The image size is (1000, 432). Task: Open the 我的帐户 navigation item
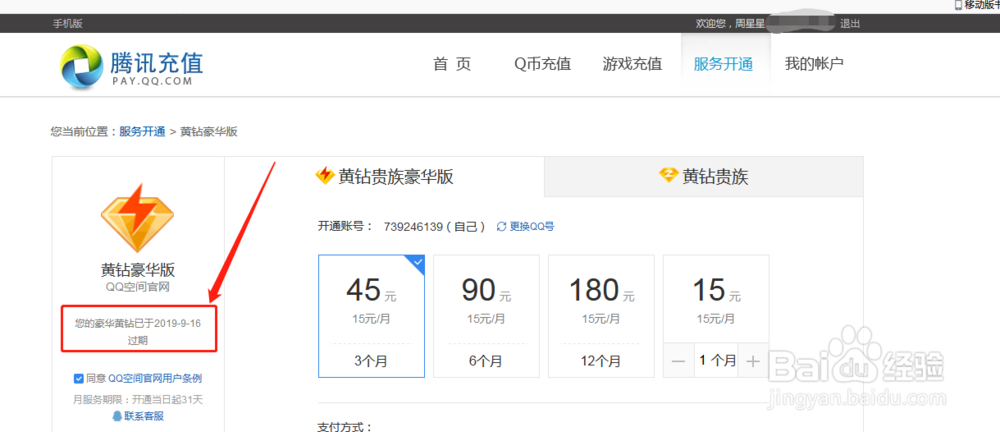click(x=814, y=64)
